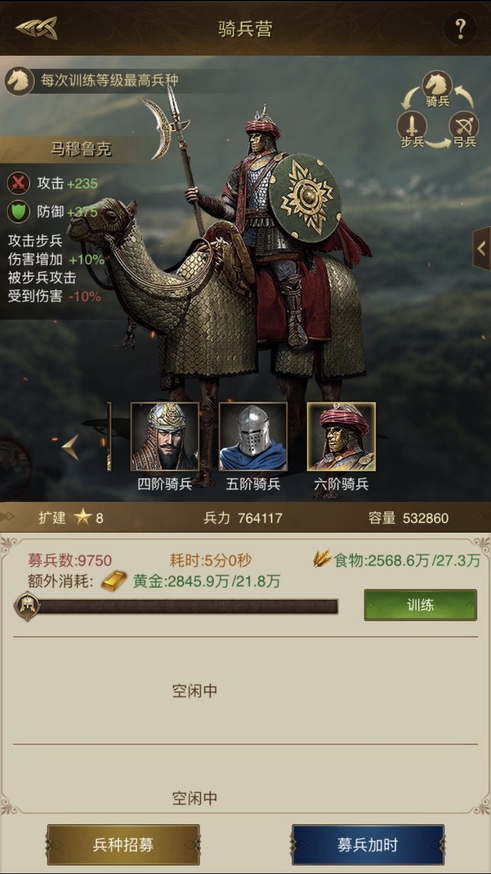
Task: Click the blue 募兵加时 button
Action: pyautogui.click(x=368, y=844)
